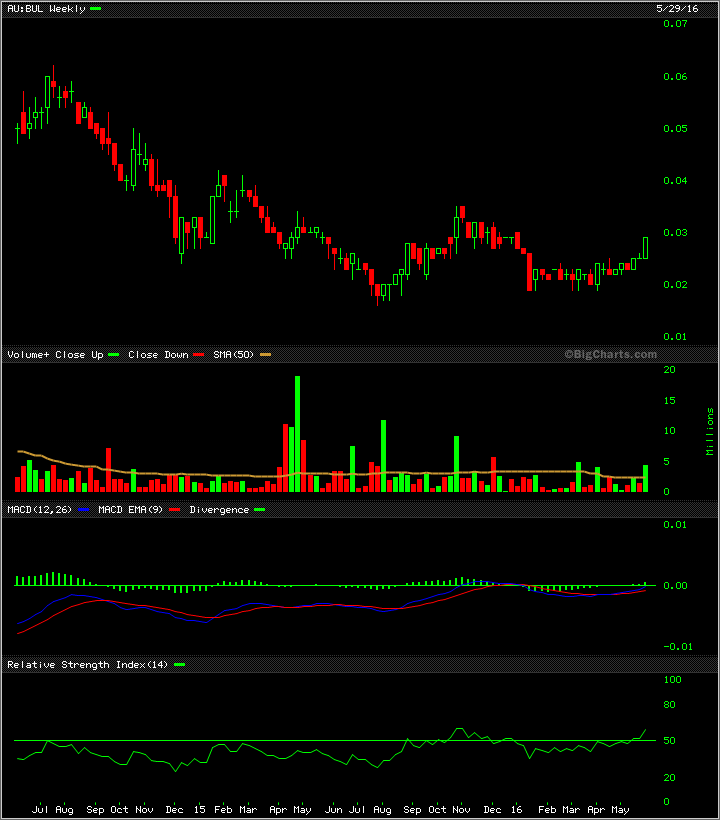Click the green Divergence legend swatch
This screenshot has width=720, height=820.
coord(259,509)
